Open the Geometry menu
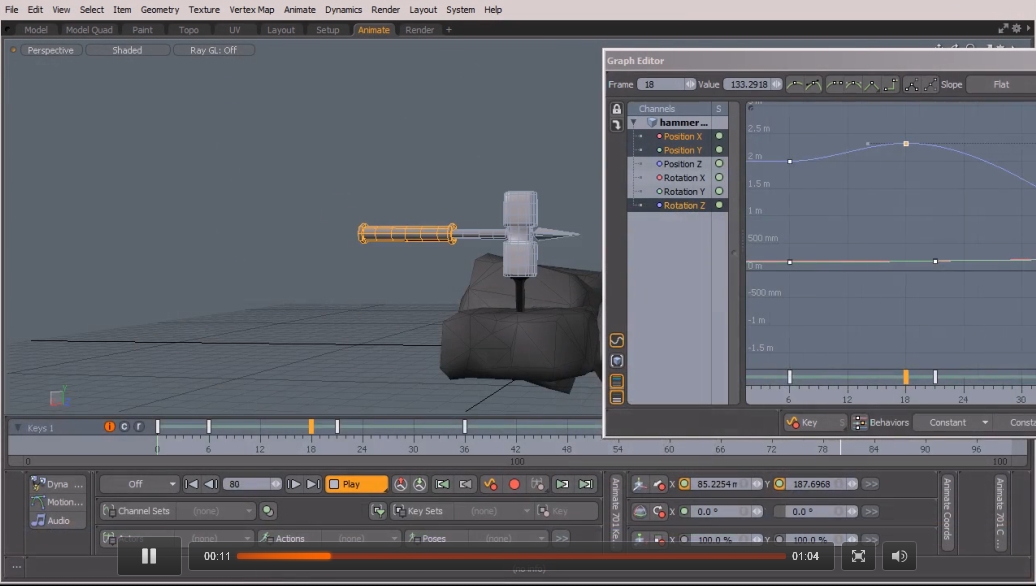 (160, 10)
